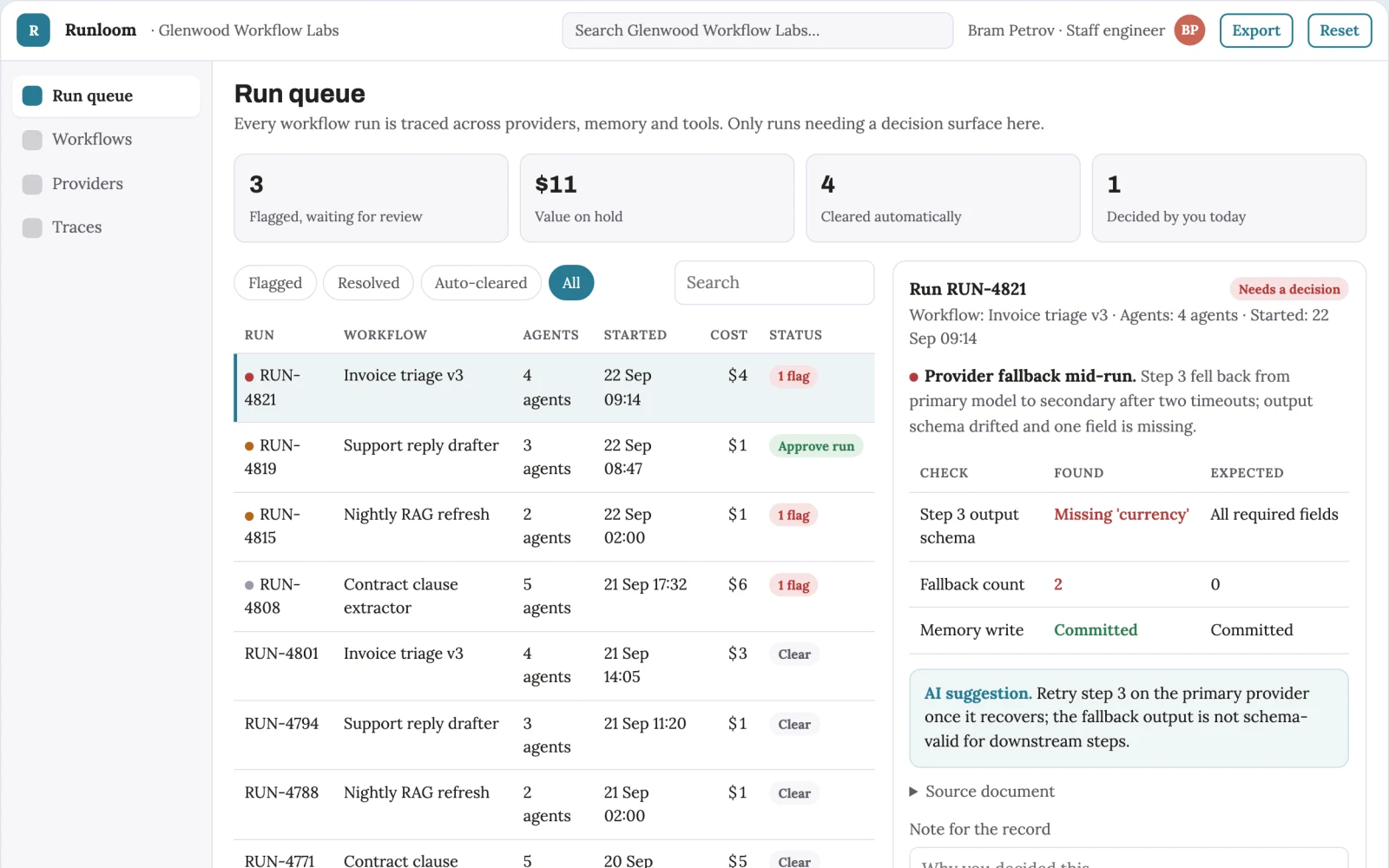Expand the Source document section

[x=982, y=792]
